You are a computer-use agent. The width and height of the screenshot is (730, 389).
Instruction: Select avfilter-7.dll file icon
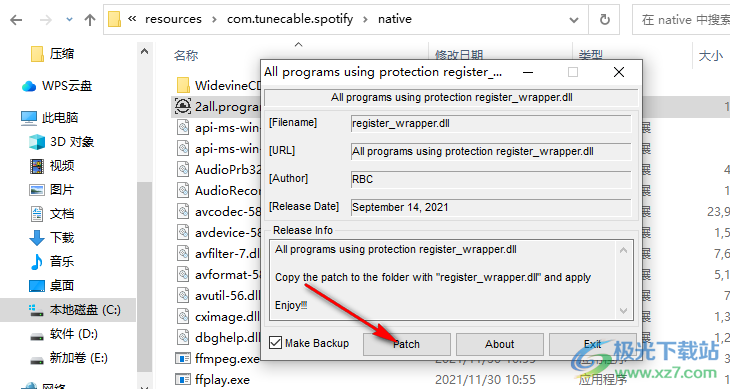[x=183, y=254]
